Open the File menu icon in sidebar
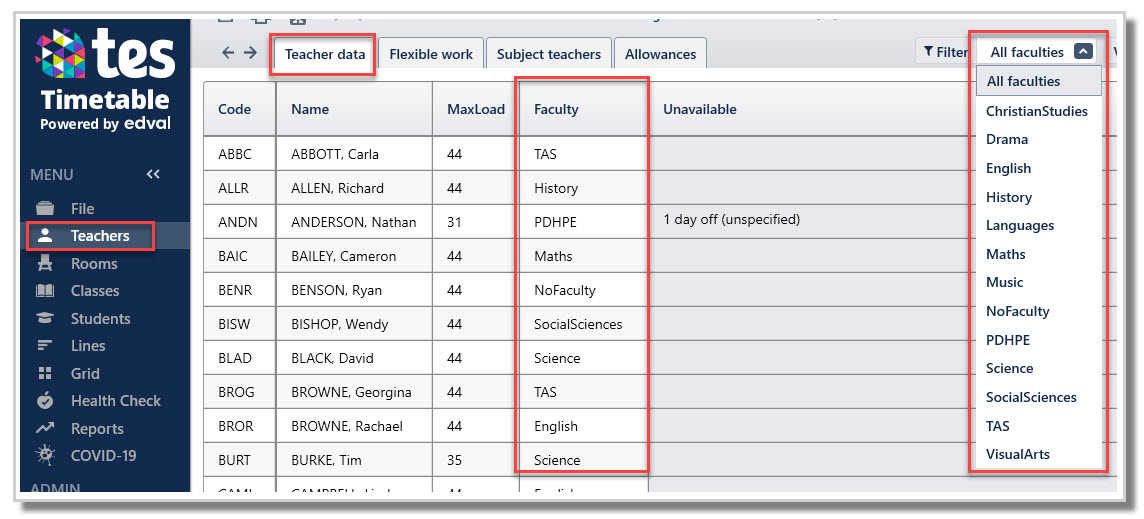 [45, 209]
